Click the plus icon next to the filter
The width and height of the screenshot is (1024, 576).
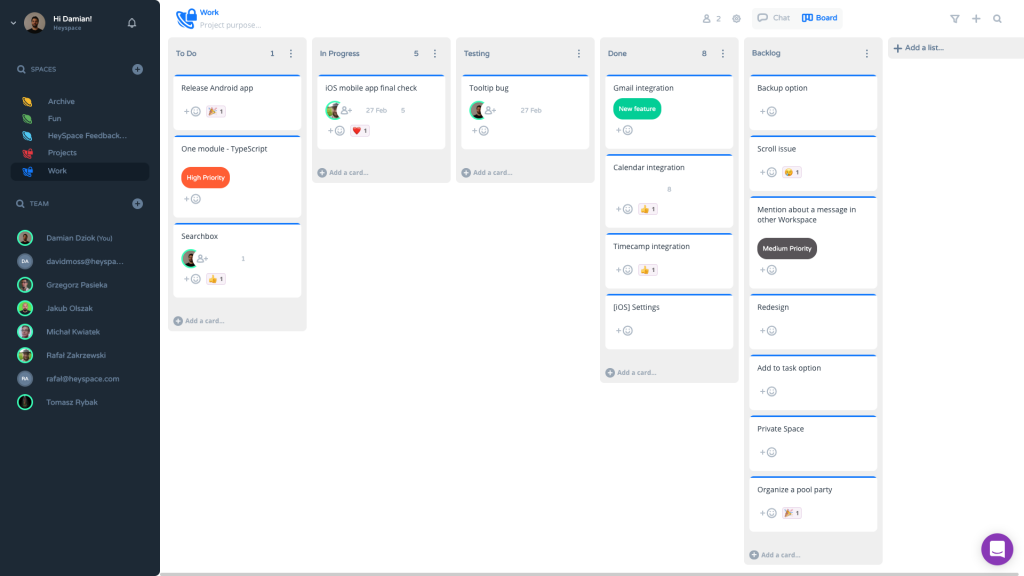[x=975, y=18]
